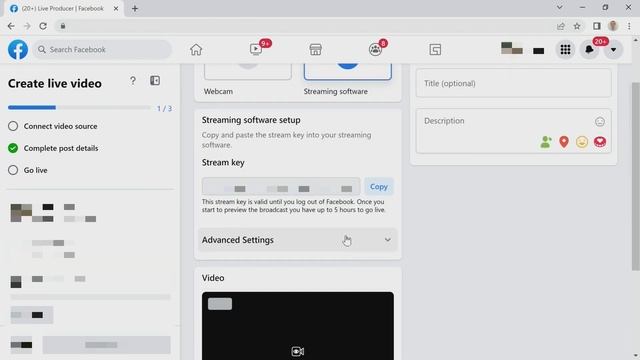Open Marketplace storefront icon

pyautogui.click(x=316, y=49)
